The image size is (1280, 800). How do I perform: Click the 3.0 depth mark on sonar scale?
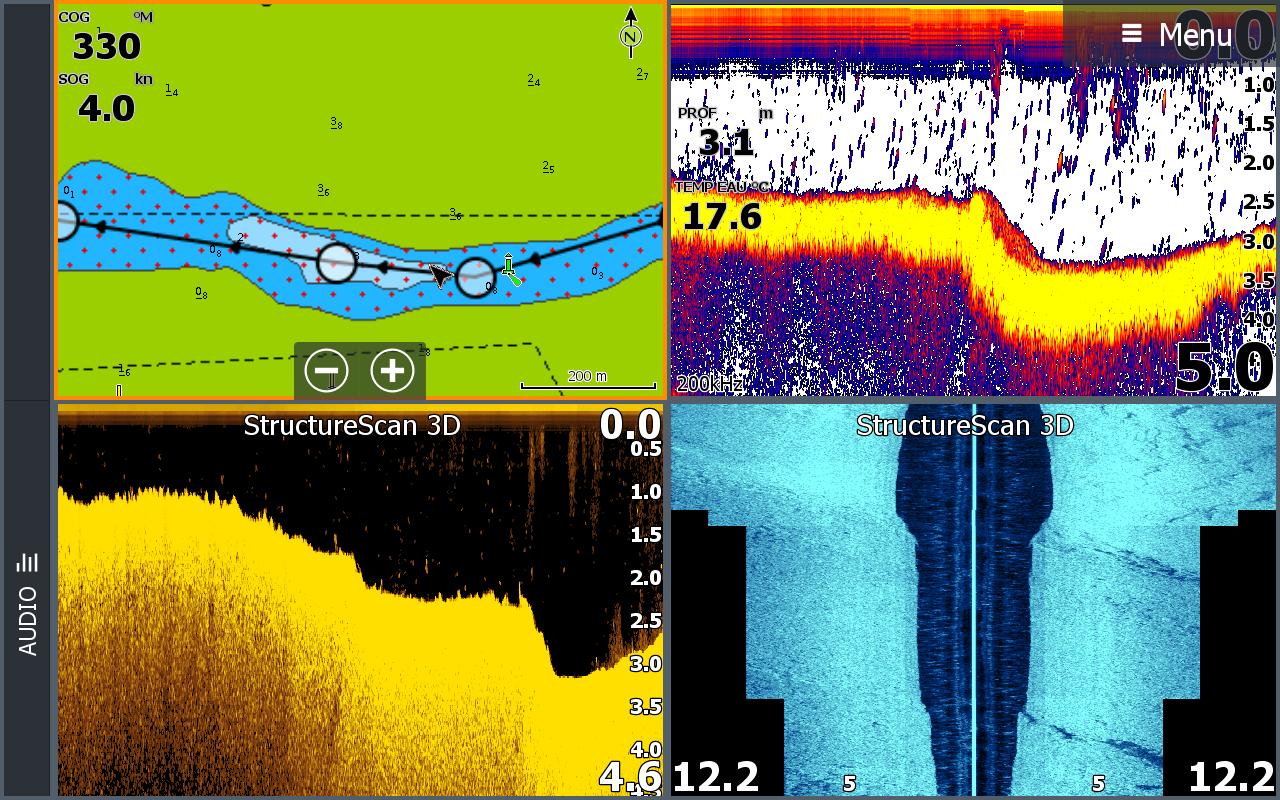tap(1259, 242)
